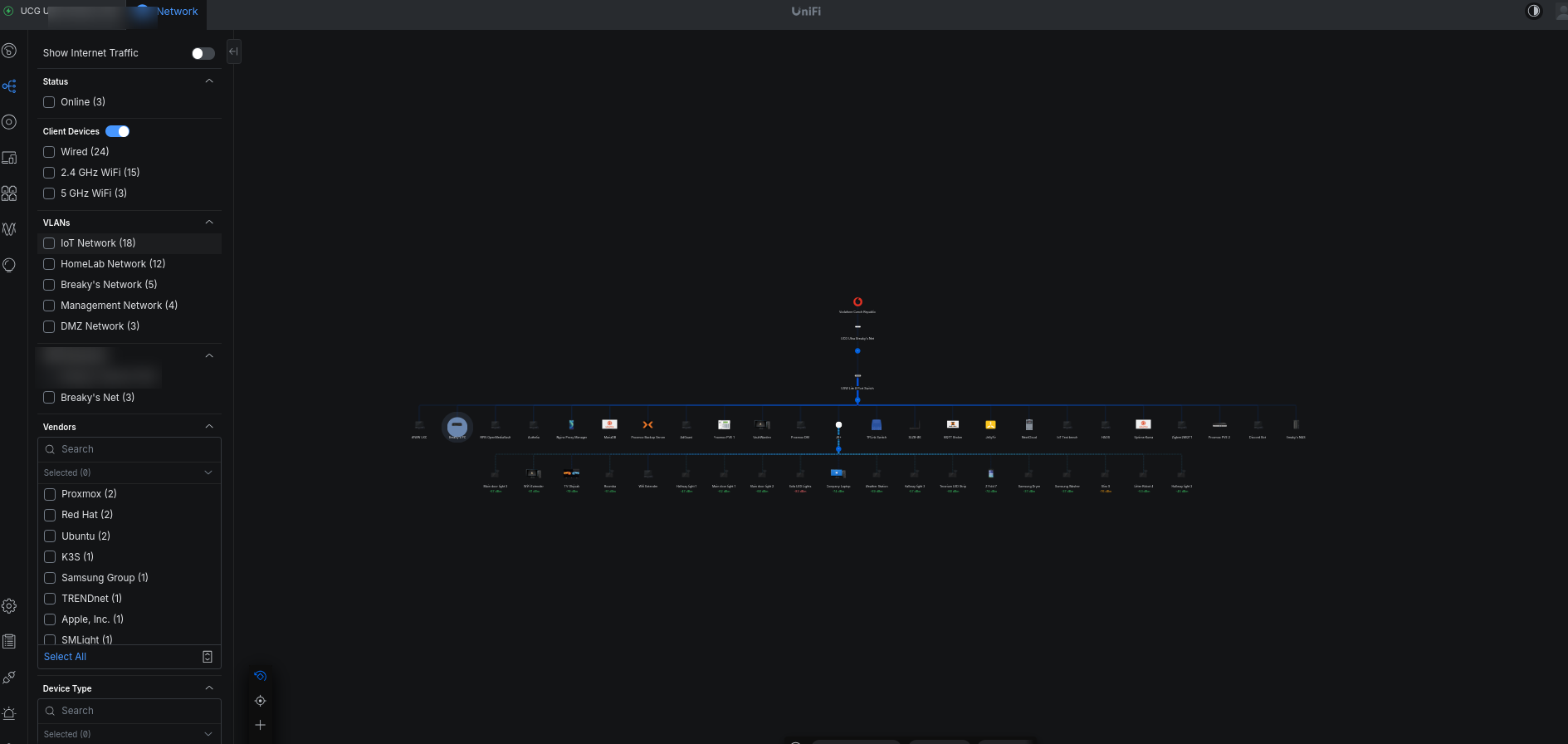The image size is (1568, 744).
Task: Toggle Show Internet Traffic switch
Action: coord(203,53)
